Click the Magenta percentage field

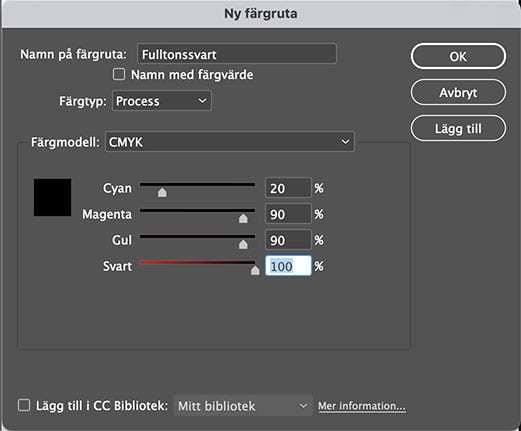(x=288, y=214)
